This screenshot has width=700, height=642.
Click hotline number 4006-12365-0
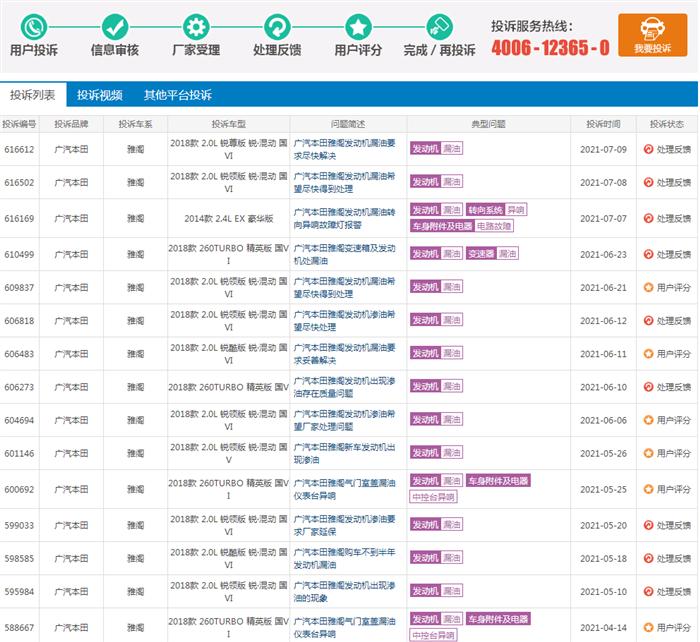[550, 47]
